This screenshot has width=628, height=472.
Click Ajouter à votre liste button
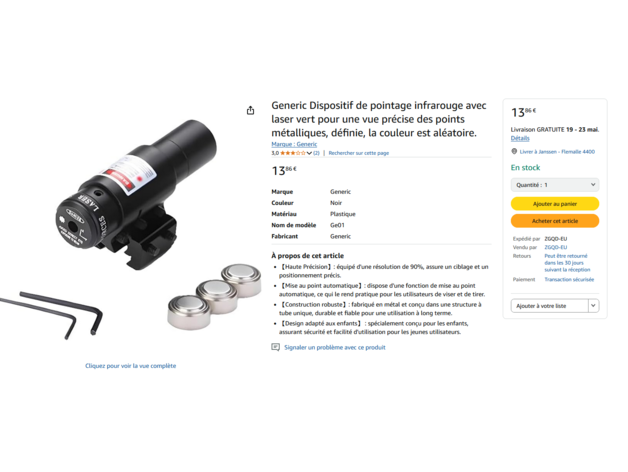point(550,306)
